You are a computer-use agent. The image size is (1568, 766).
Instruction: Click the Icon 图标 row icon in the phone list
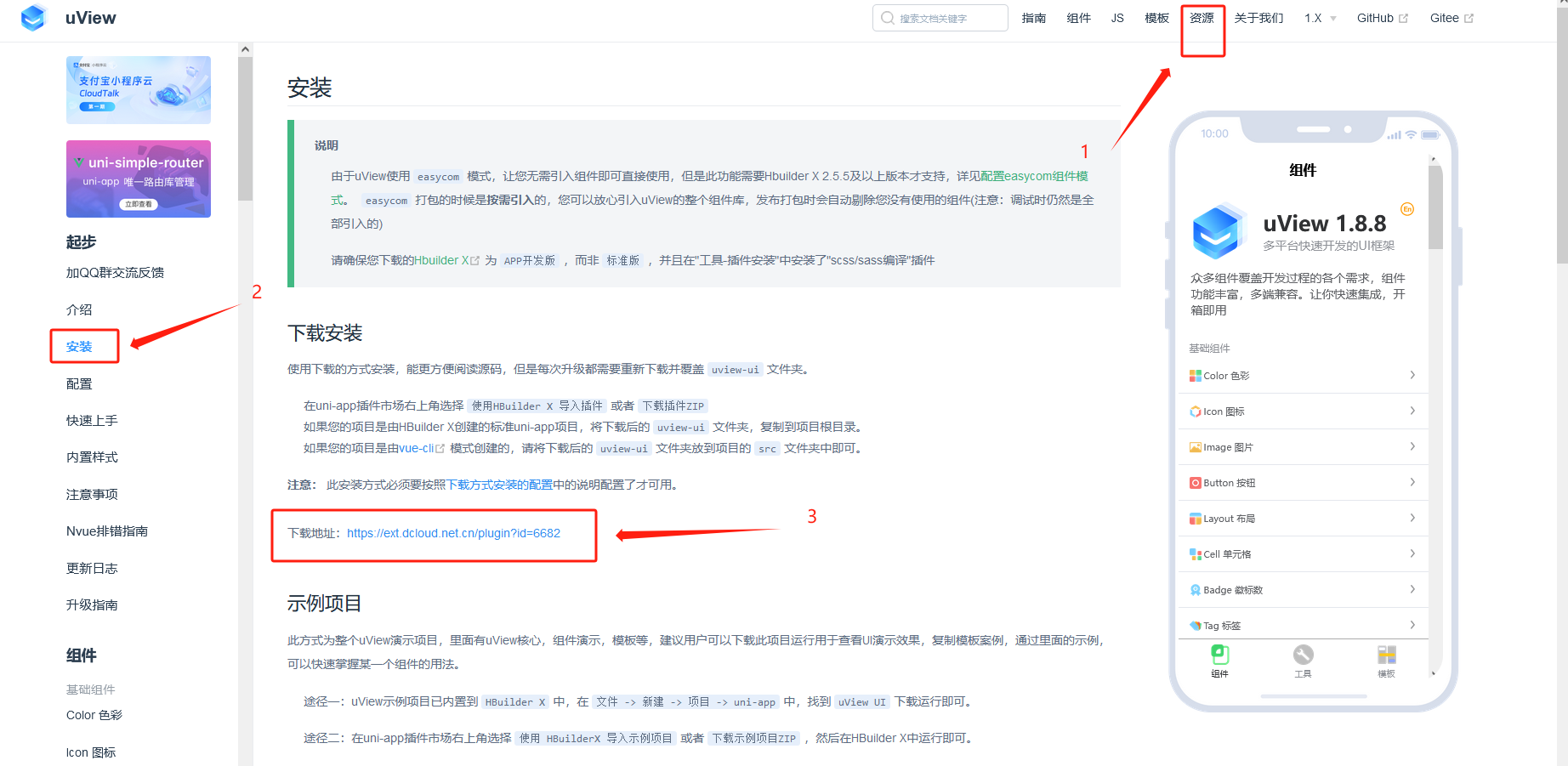tap(1196, 411)
